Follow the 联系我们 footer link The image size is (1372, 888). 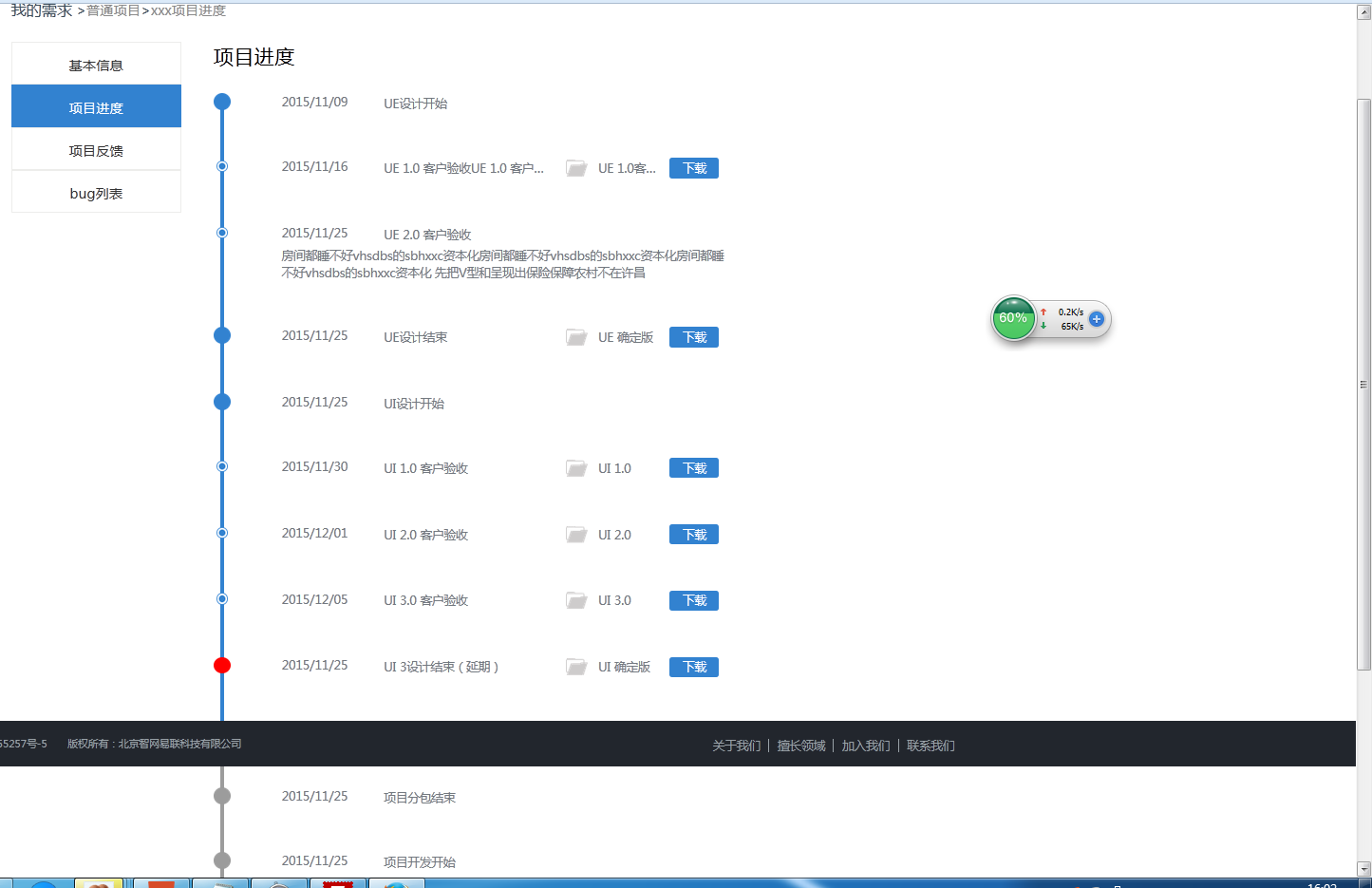pyautogui.click(x=930, y=746)
